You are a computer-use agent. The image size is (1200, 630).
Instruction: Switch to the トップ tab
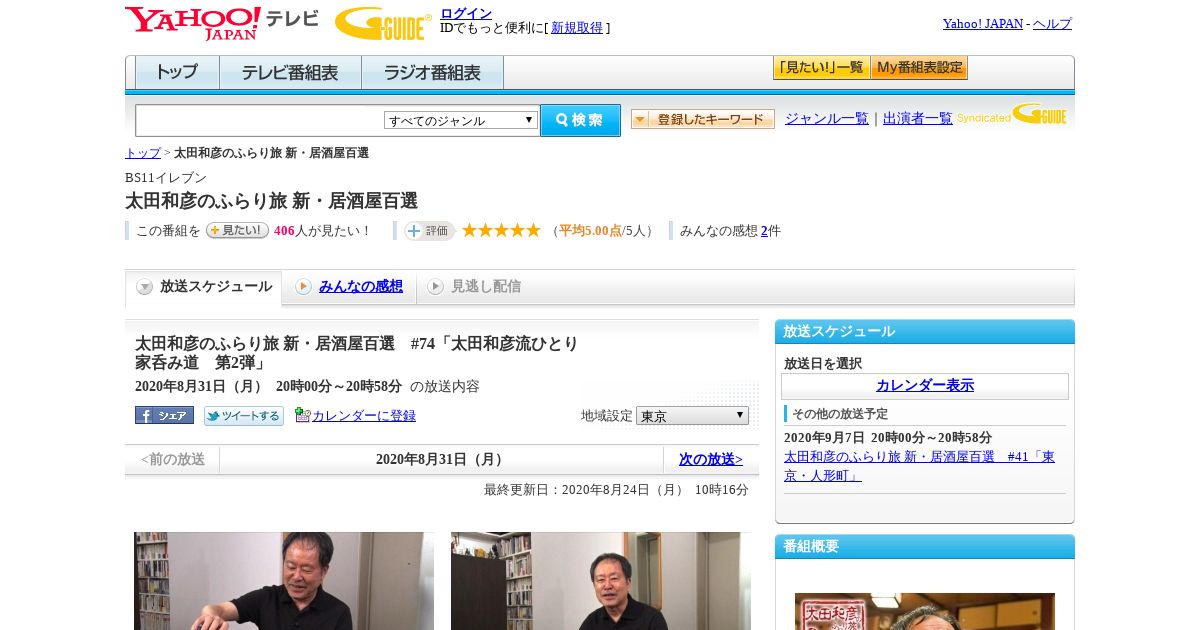[177, 73]
